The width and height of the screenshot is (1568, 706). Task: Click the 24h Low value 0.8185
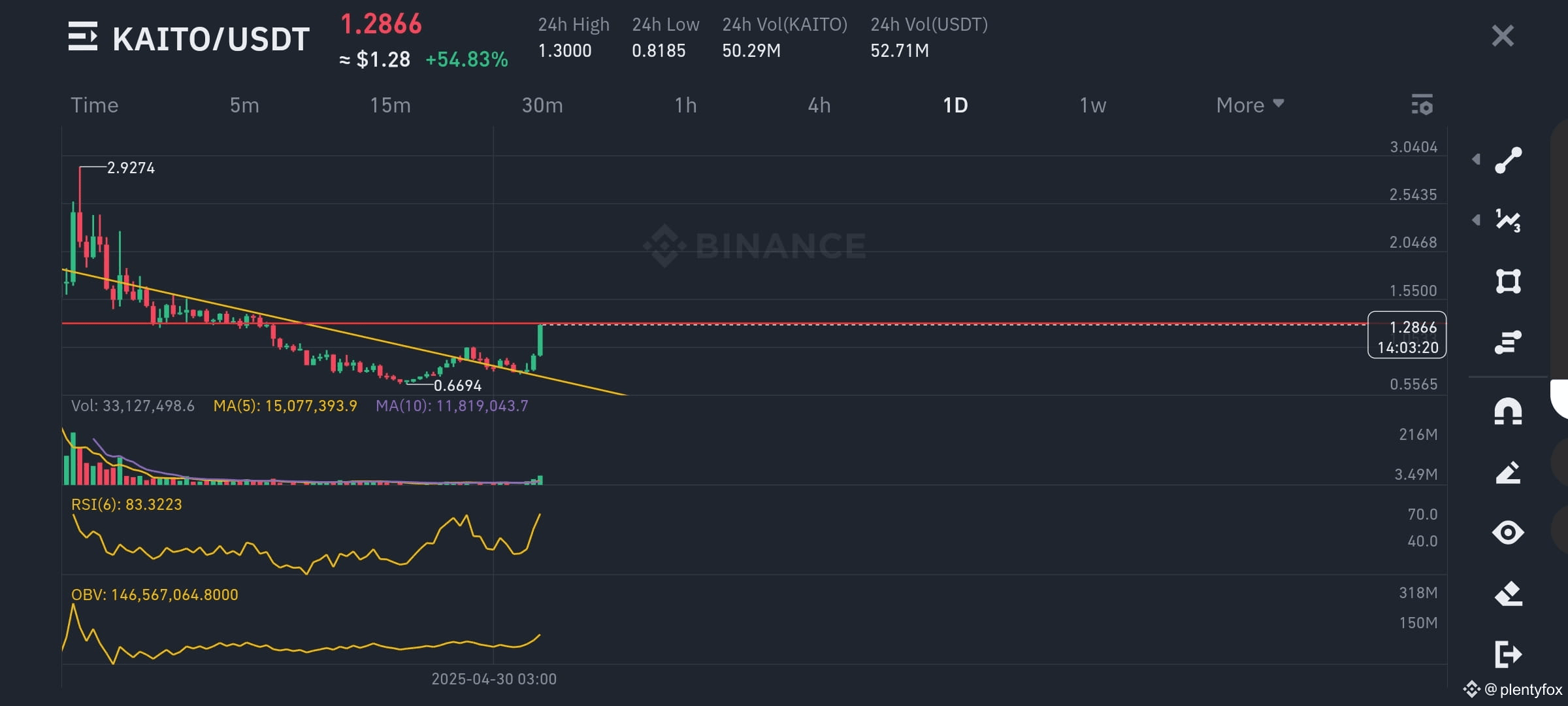coord(659,50)
